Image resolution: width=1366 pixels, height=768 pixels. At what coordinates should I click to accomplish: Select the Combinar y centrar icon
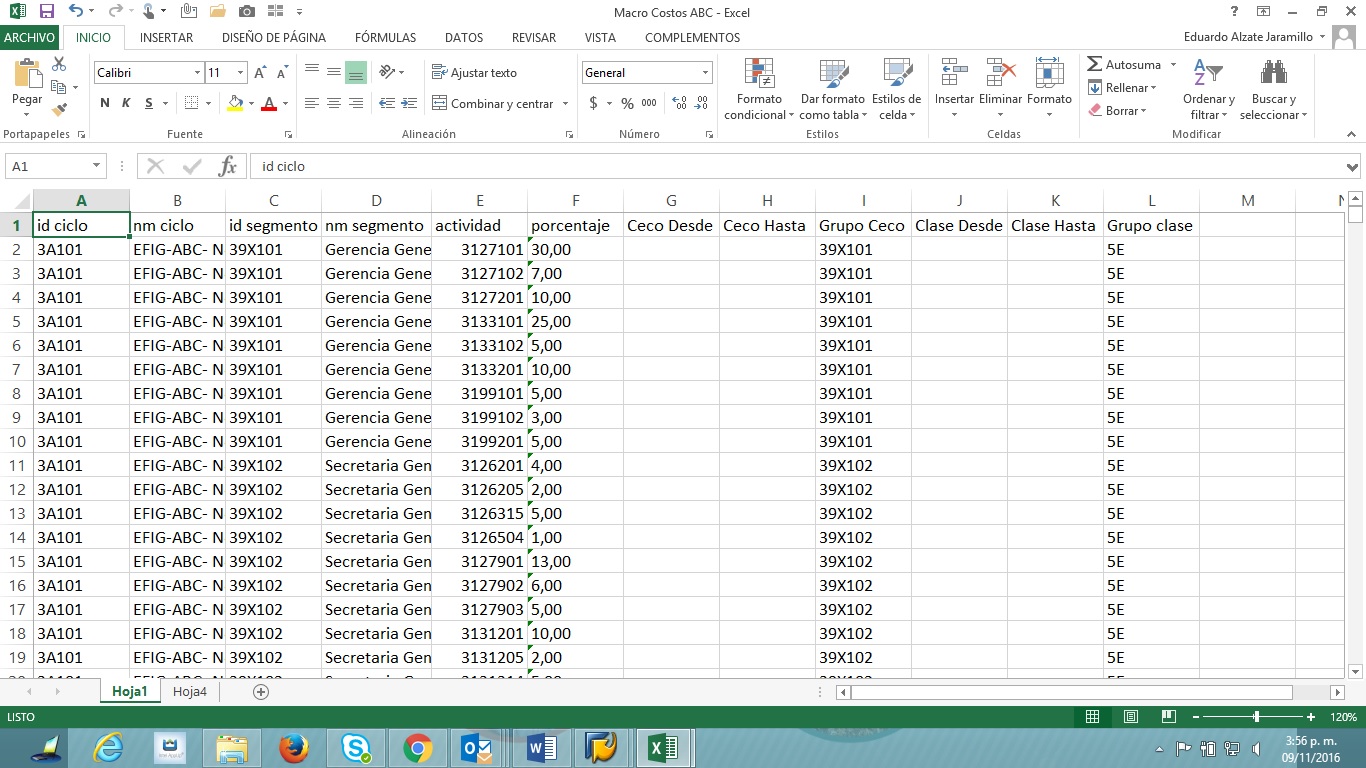438,103
